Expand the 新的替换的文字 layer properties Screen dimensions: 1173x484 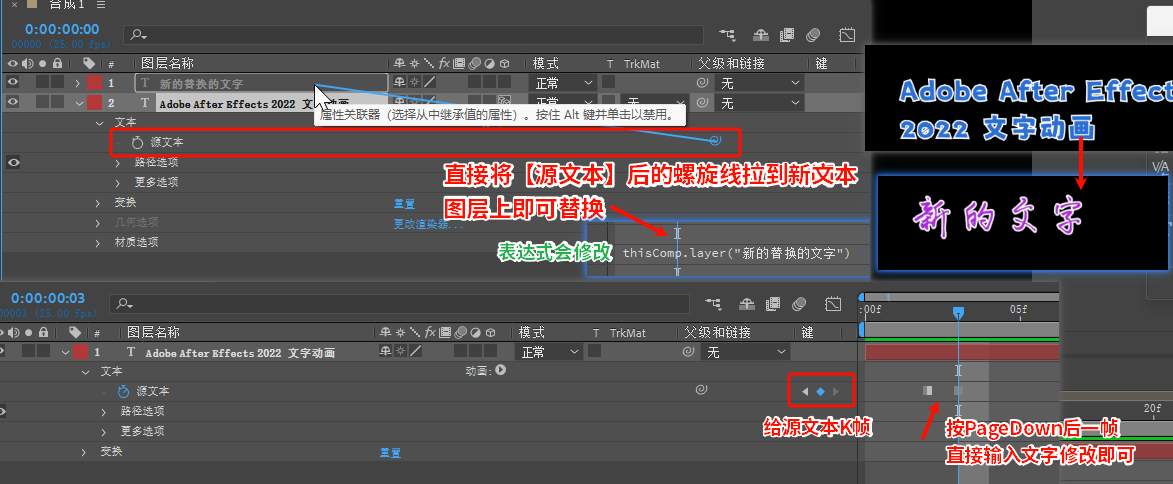tap(78, 83)
